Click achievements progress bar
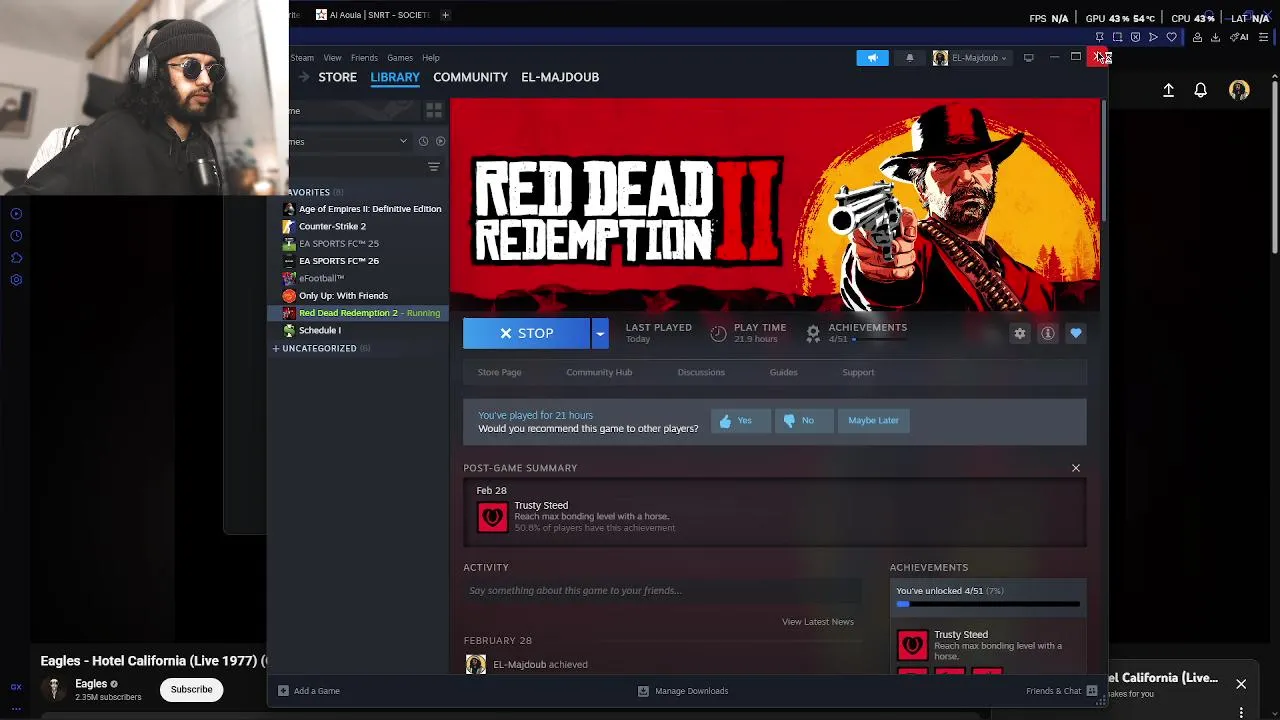 pyautogui.click(x=988, y=605)
